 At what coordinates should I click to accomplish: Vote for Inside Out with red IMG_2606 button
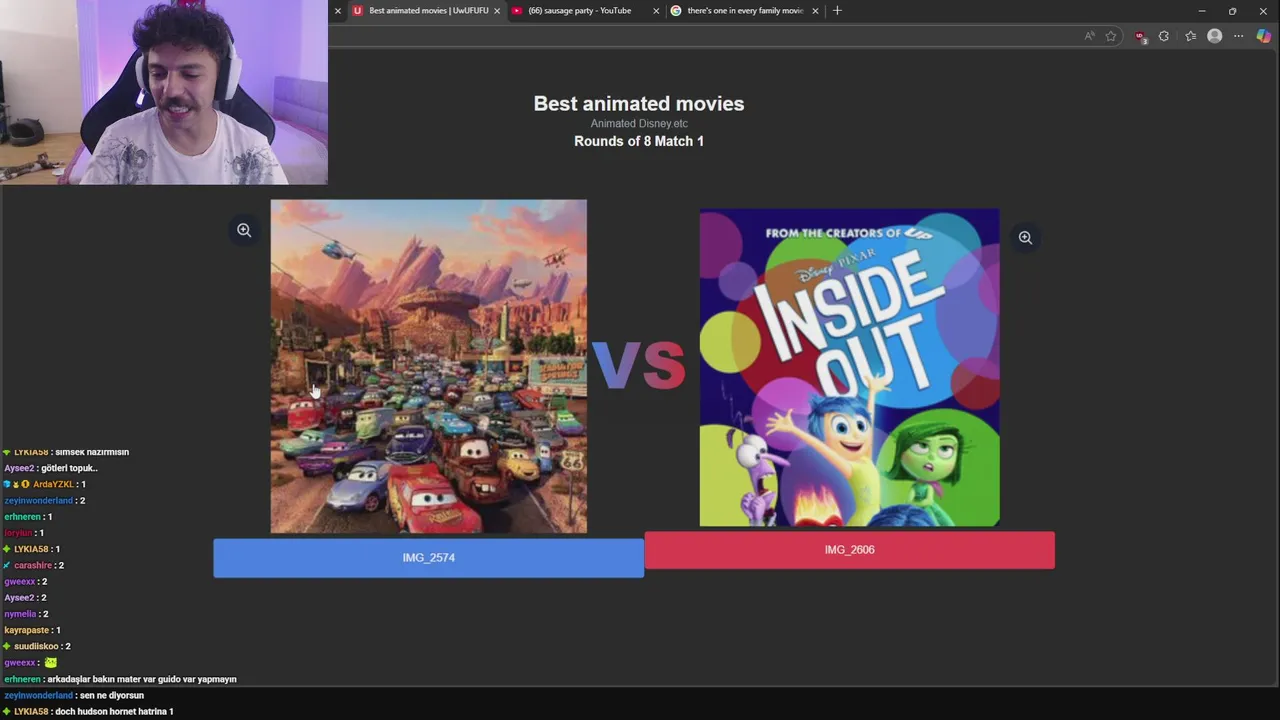pyautogui.click(x=849, y=550)
